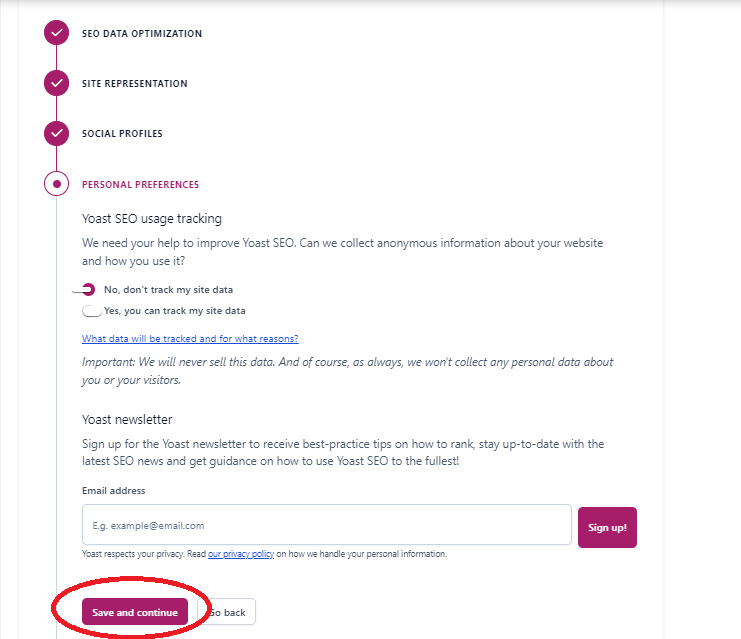Go back to the previous step
741x639 pixels.
click(x=229, y=612)
